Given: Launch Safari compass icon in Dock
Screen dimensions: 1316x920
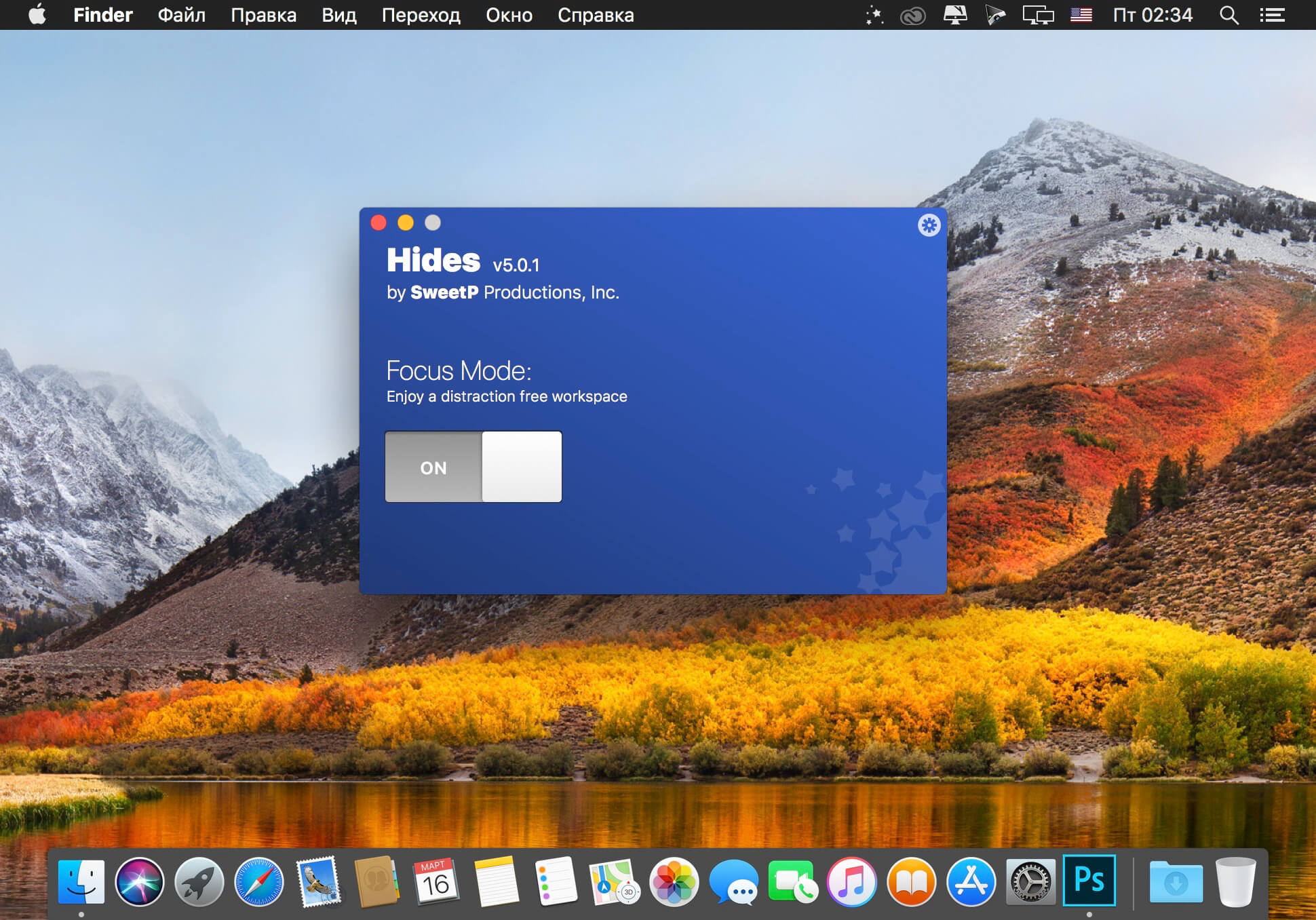Looking at the screenshot, I should pos(258,882).
